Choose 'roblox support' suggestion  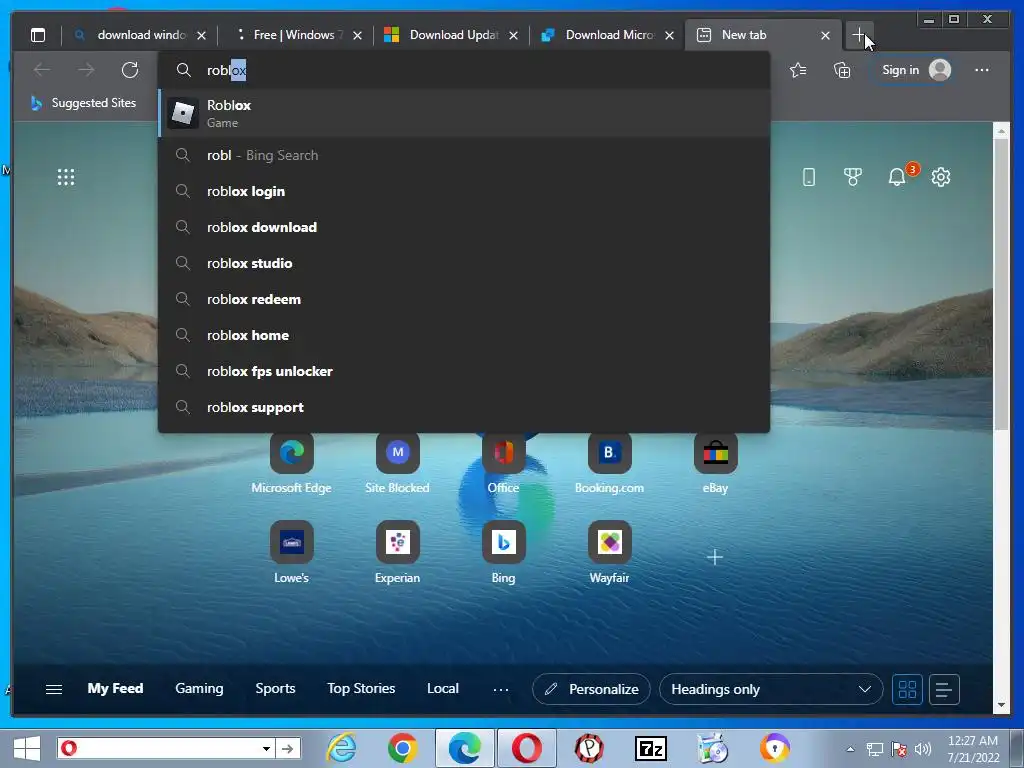[464, 407]
